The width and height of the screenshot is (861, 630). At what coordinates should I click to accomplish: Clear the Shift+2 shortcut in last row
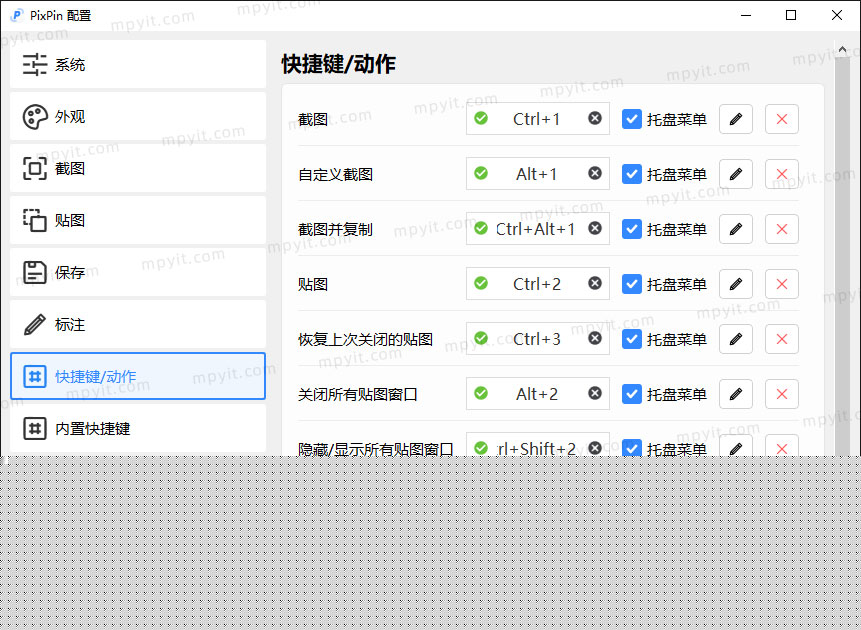(x=595, y=448)
